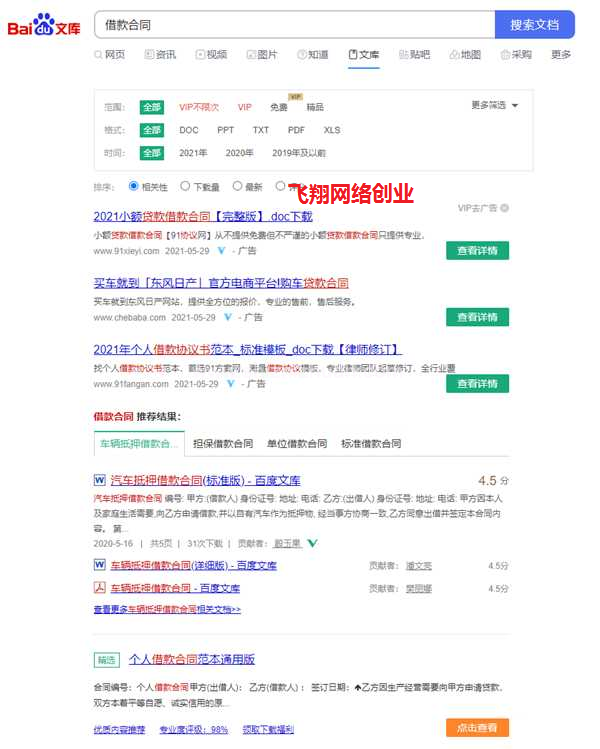The height and width of the screenshot is (749, 600).
Task: Expand the 更多筛选 filter dropdown
Action: [x=495, y=105]
